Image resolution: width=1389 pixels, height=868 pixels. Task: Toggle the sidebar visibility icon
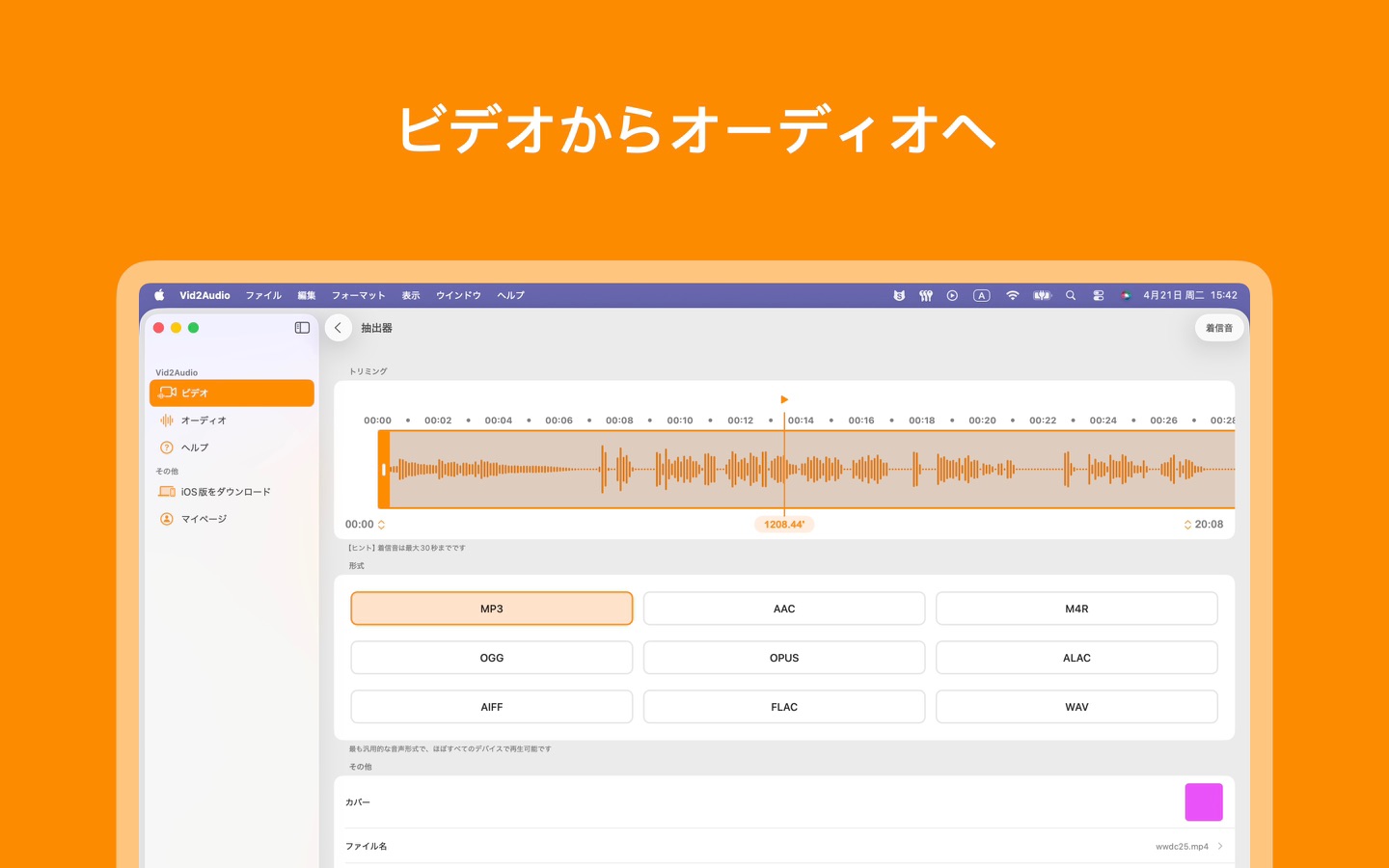[302, 328]
